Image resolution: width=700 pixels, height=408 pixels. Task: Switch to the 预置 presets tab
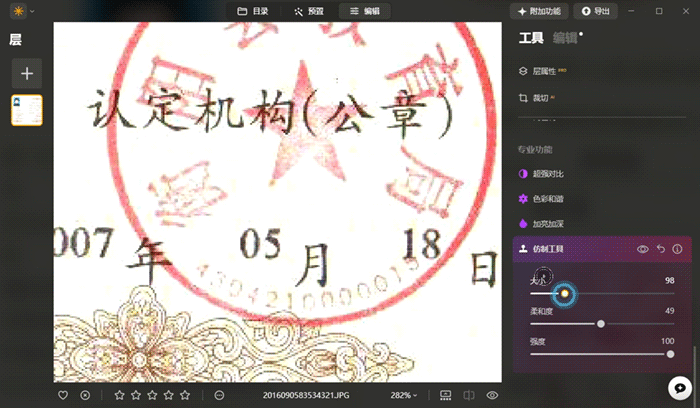pos(309,11)
